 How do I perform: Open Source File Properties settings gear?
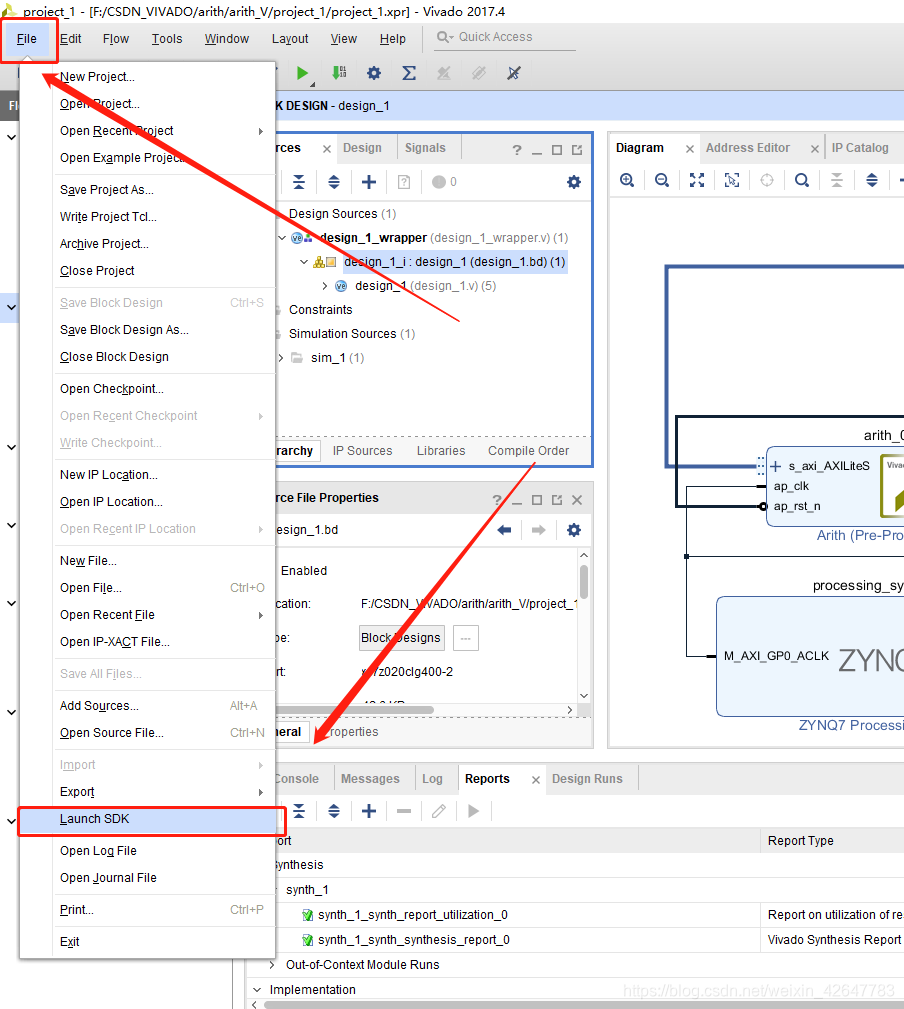pos(574,530)
